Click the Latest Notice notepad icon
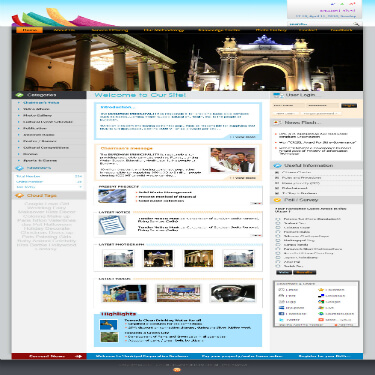The image size is (375, 375). pos(112,225)
